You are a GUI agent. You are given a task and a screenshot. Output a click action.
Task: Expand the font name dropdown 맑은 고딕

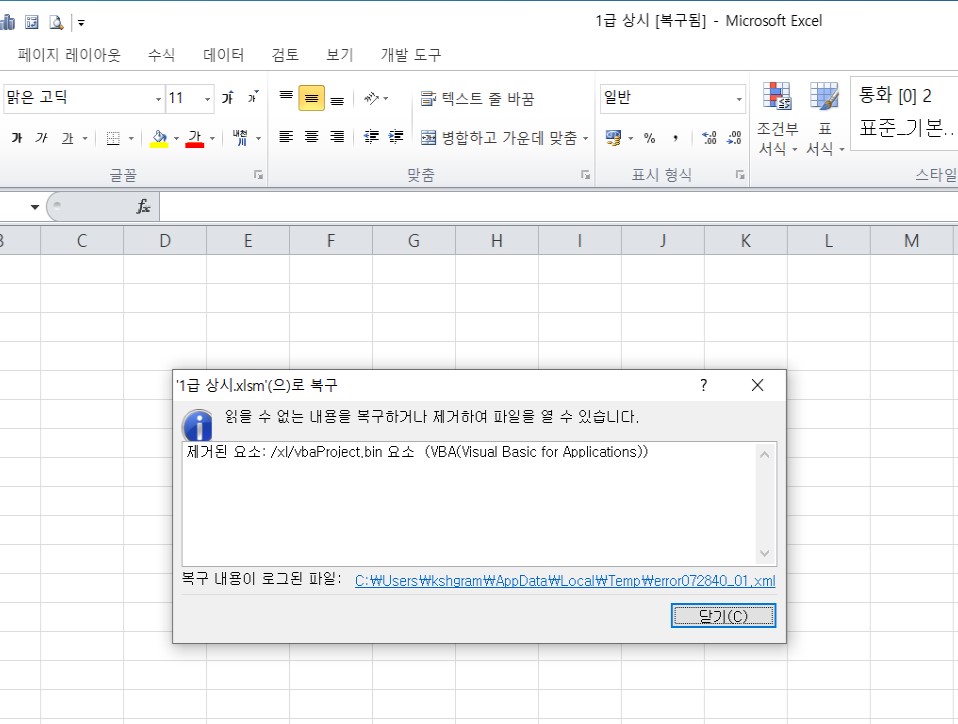pos(158,98)
